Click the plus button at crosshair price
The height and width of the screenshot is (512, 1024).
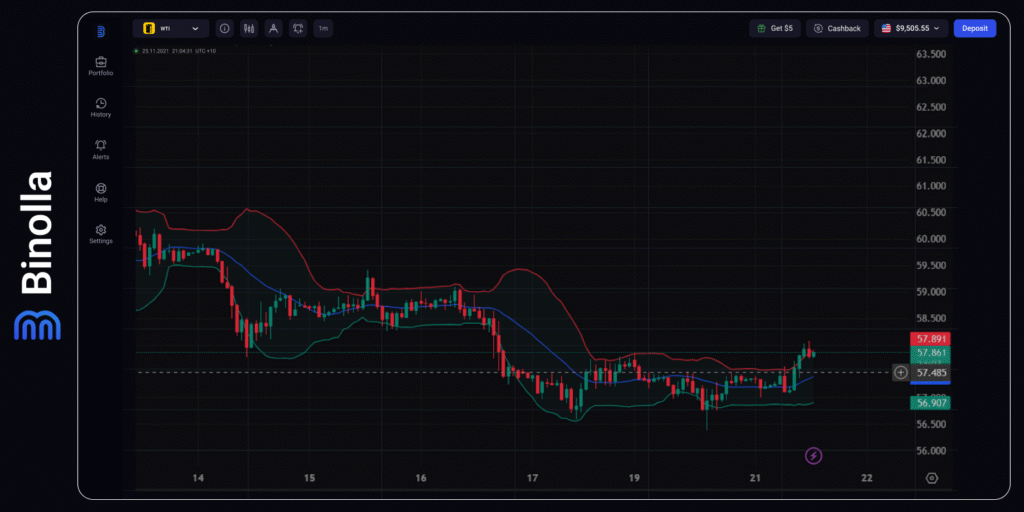901,372
